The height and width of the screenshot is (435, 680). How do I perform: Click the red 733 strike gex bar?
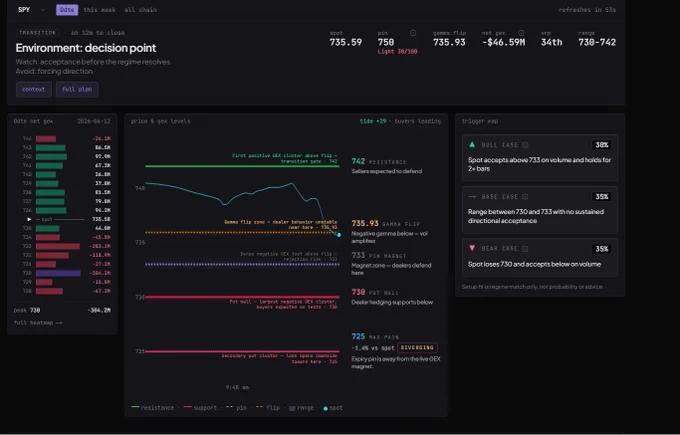[58, 246]
